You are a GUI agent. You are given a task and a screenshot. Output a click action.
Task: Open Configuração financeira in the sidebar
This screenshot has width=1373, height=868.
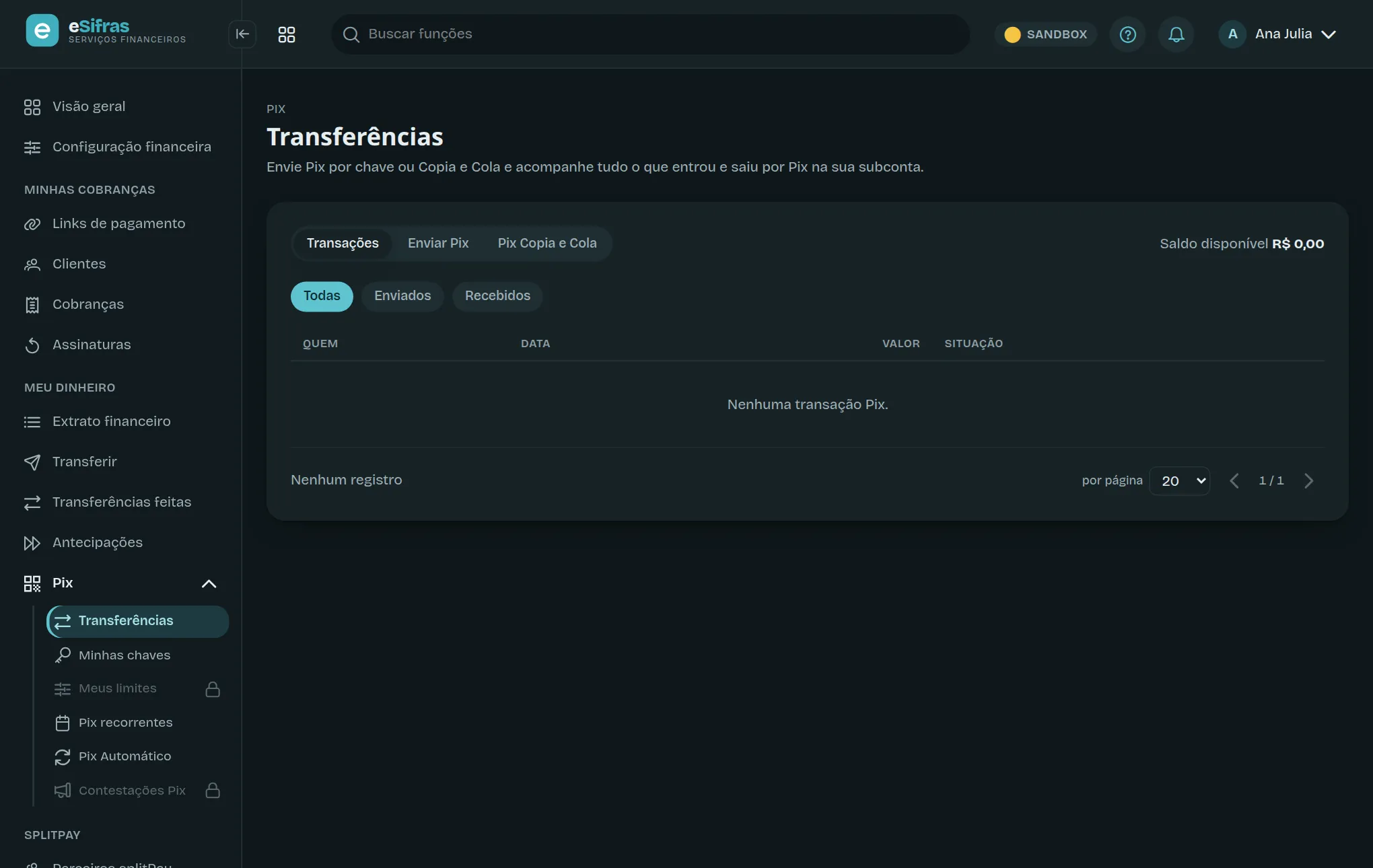click(x=120, y=147)
